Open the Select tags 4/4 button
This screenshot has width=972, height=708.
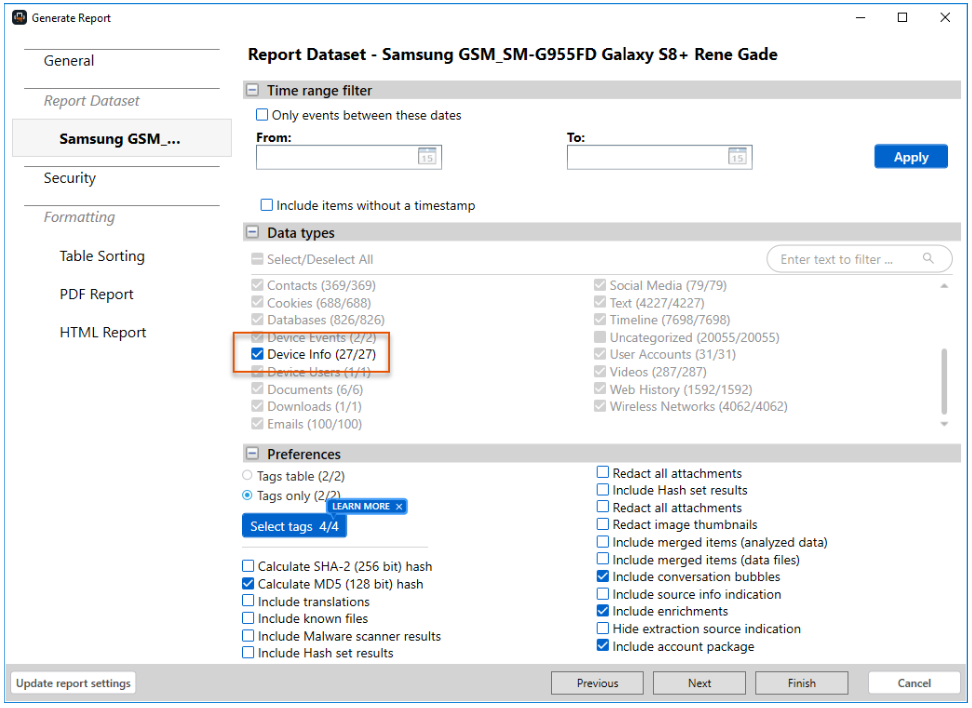(x=294, y=526)
